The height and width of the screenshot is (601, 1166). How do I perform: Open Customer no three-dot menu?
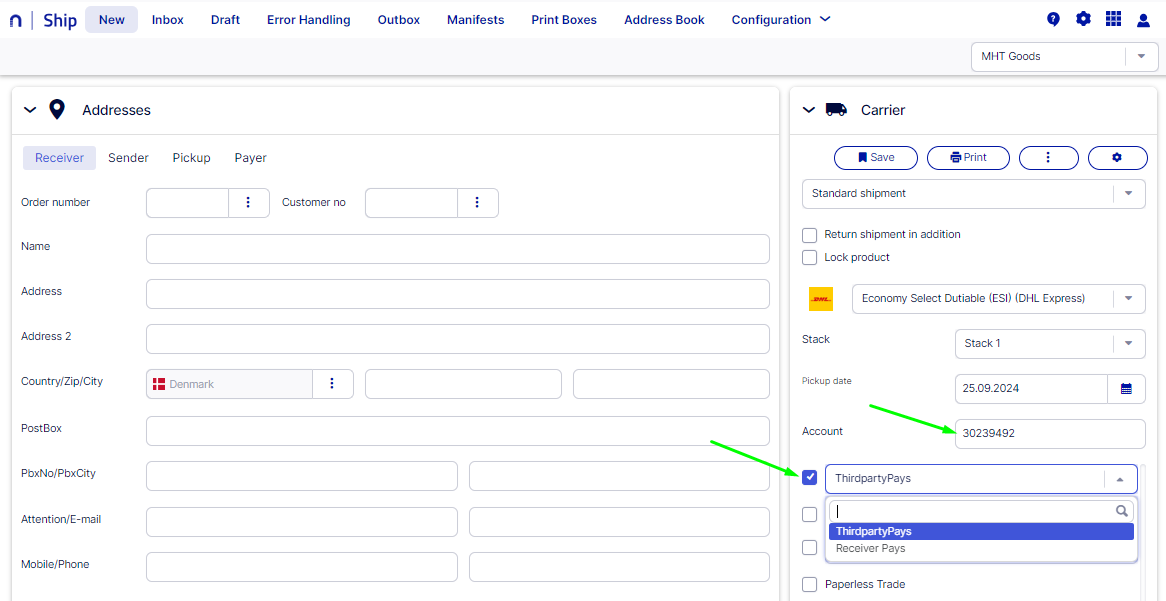[478, 203]
